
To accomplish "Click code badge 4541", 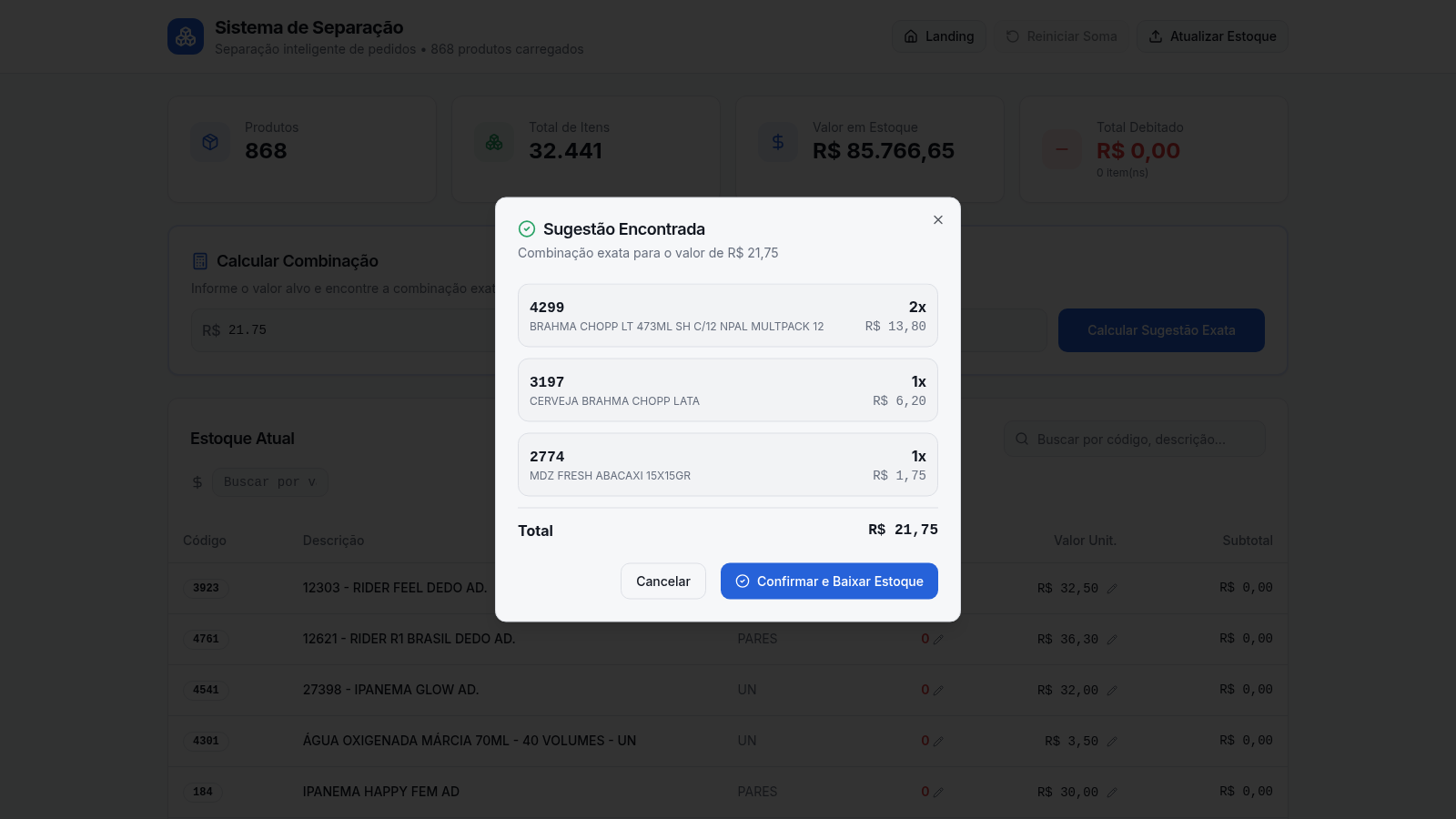I will pos(206,690).
